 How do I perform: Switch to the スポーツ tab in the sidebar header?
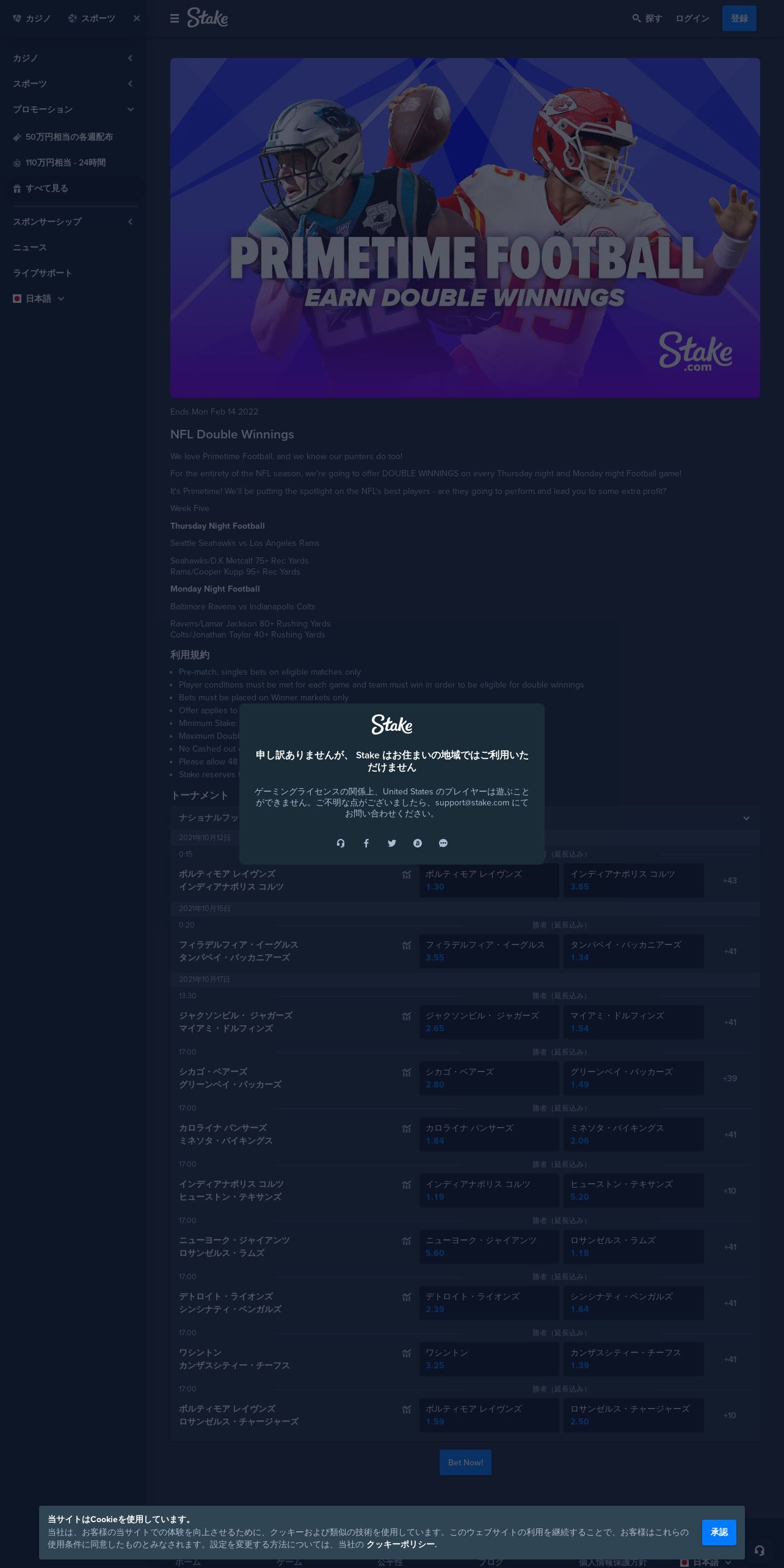92,18
